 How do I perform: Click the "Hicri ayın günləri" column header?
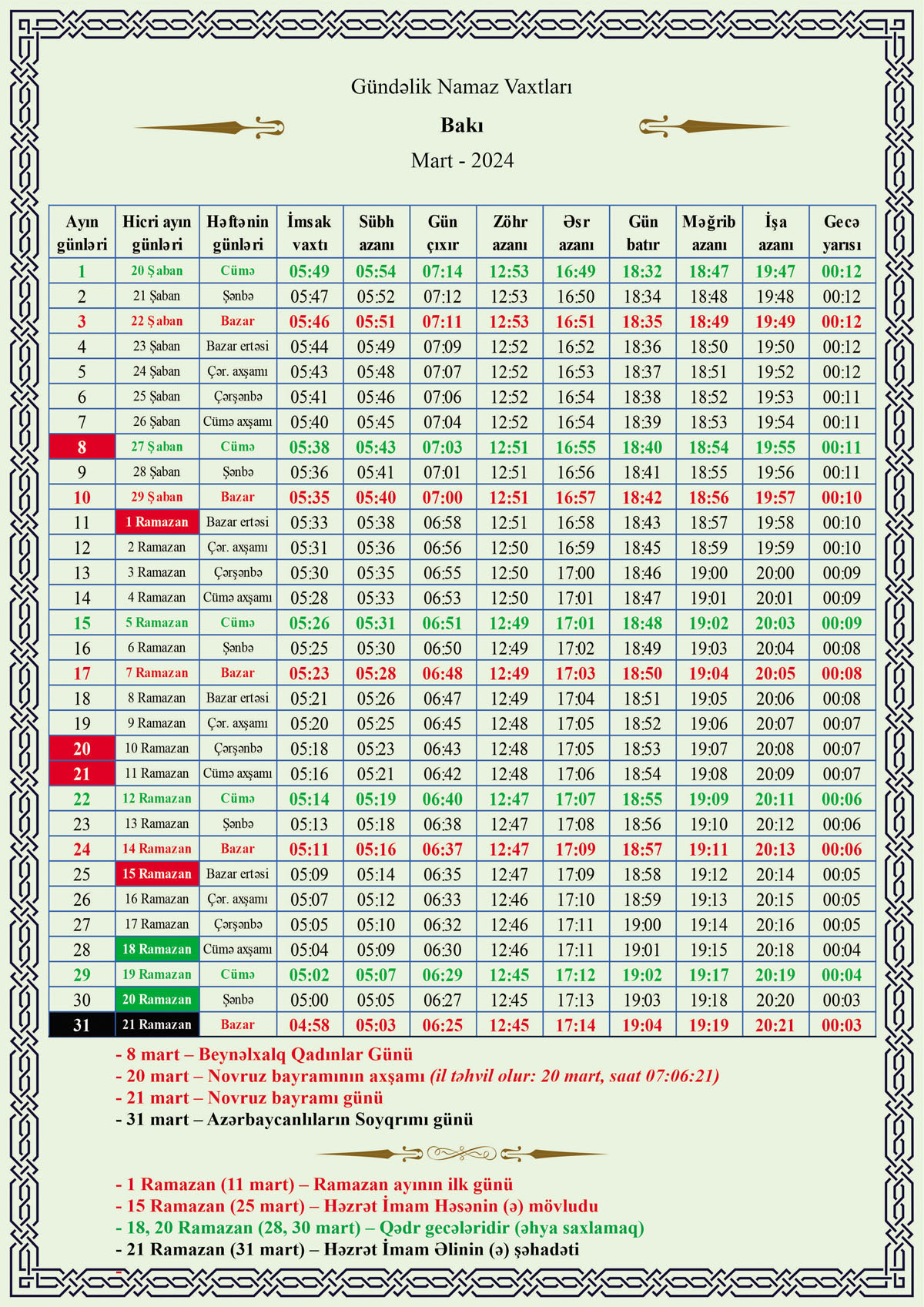(x=157, y=233)
